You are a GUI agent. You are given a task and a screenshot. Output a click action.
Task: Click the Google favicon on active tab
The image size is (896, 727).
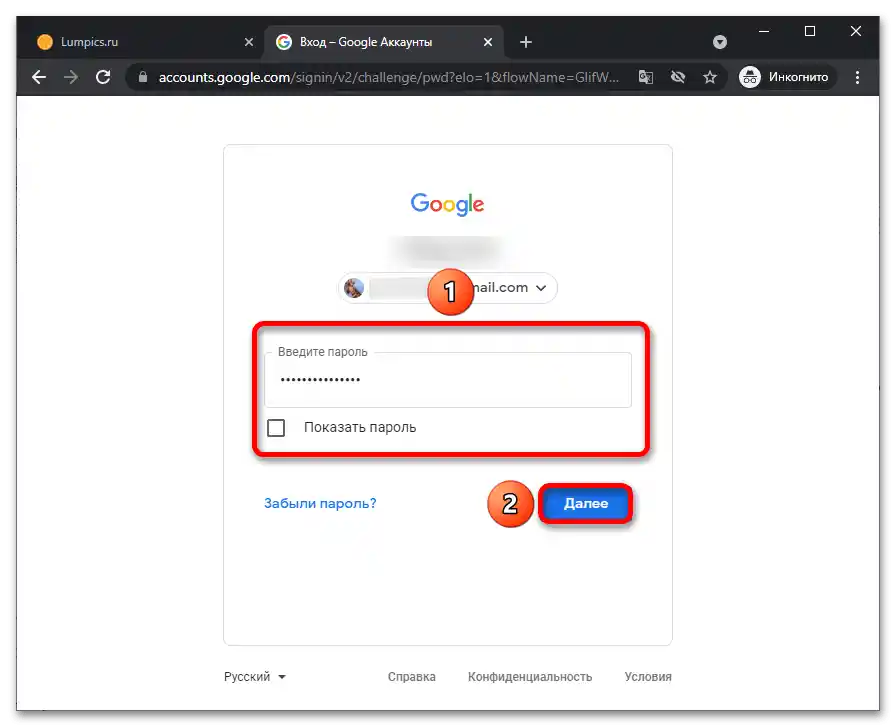click(x=284, y=42)
